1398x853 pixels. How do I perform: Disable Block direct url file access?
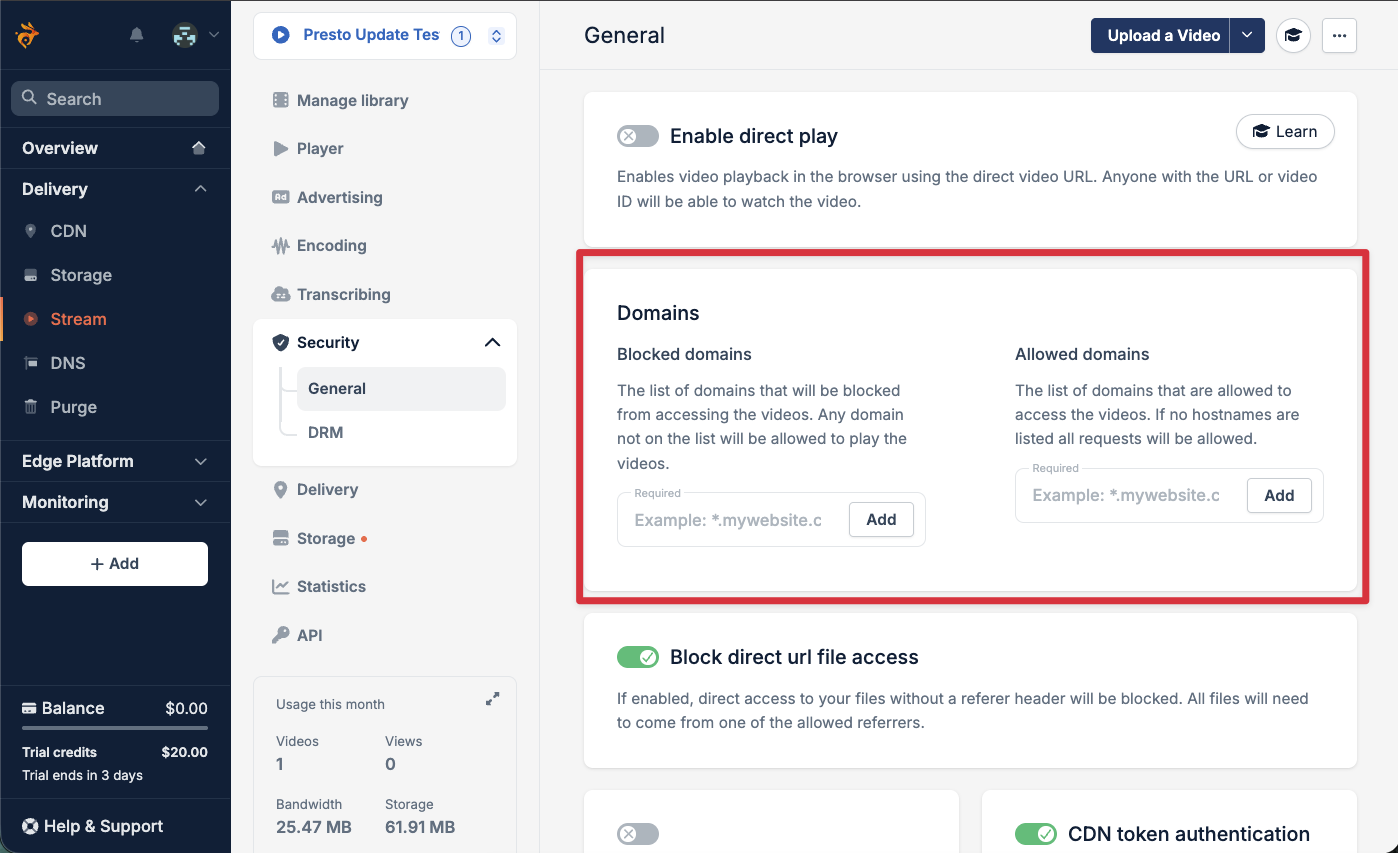[x=638, y=657]
